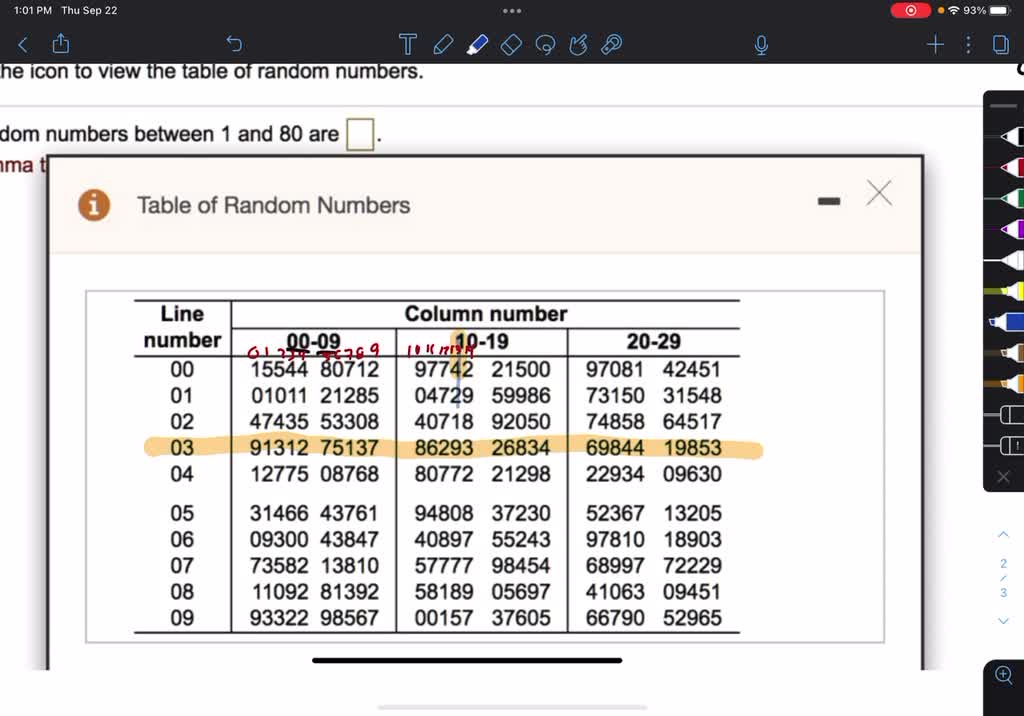
Task: Pick the red pen from favorites
Action: tap(1008, 167)
